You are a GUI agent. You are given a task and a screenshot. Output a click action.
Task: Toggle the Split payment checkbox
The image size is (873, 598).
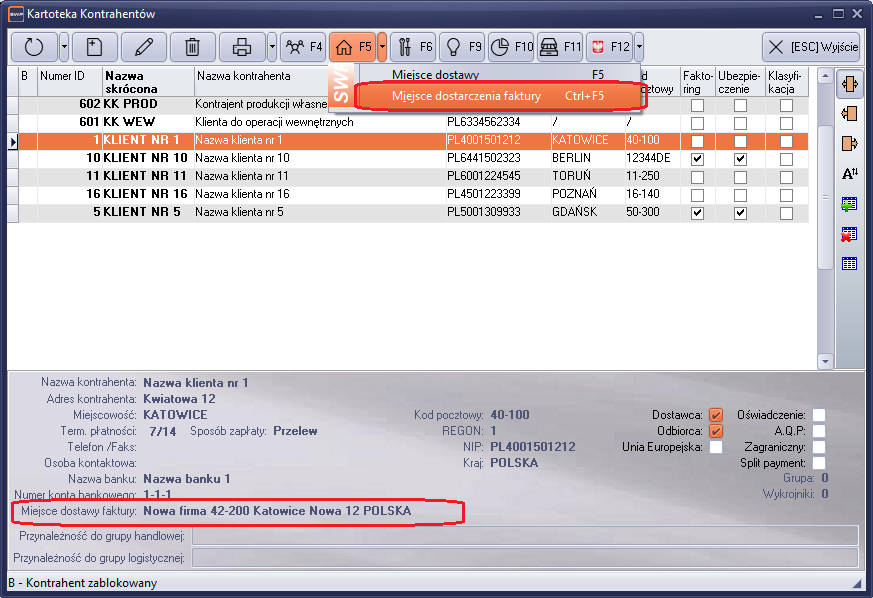click(819, 463)
